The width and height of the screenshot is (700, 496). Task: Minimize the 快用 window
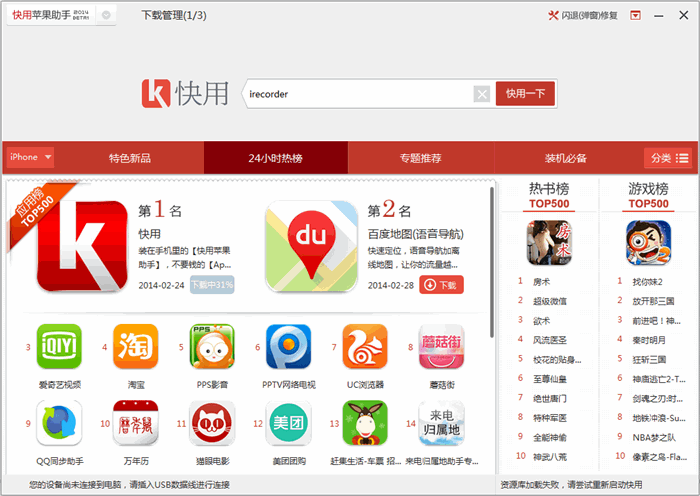658,16
